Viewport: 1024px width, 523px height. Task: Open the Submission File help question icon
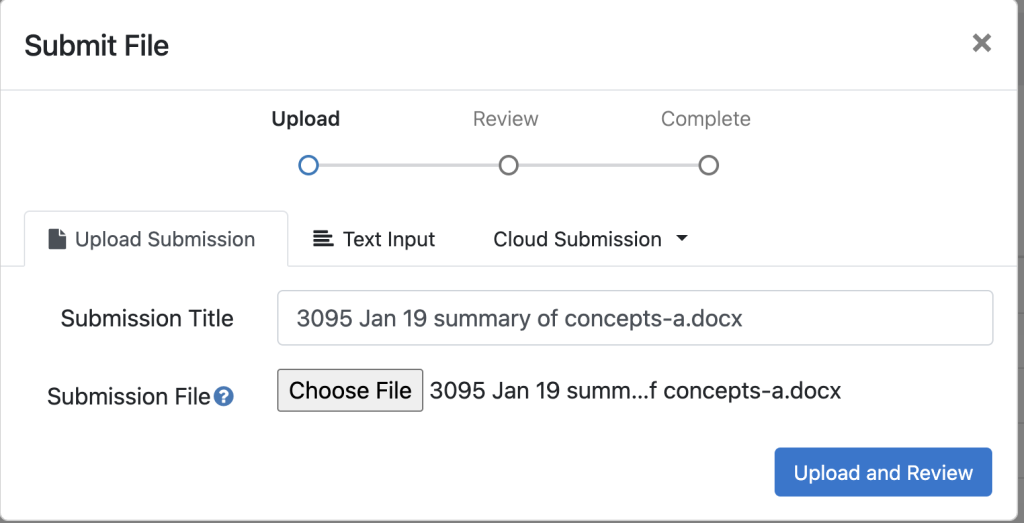click(x=224, y=397)
